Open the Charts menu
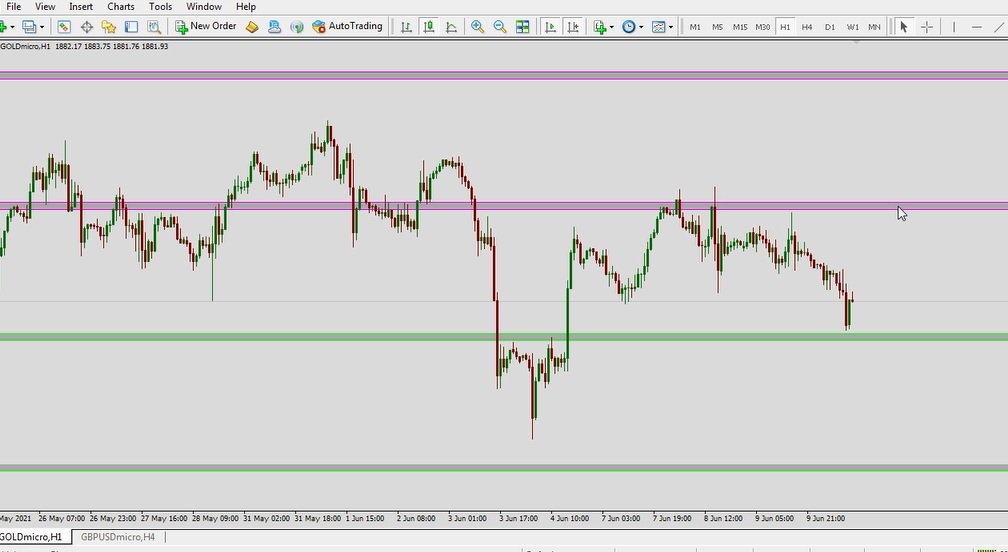 tap(121, 6)
